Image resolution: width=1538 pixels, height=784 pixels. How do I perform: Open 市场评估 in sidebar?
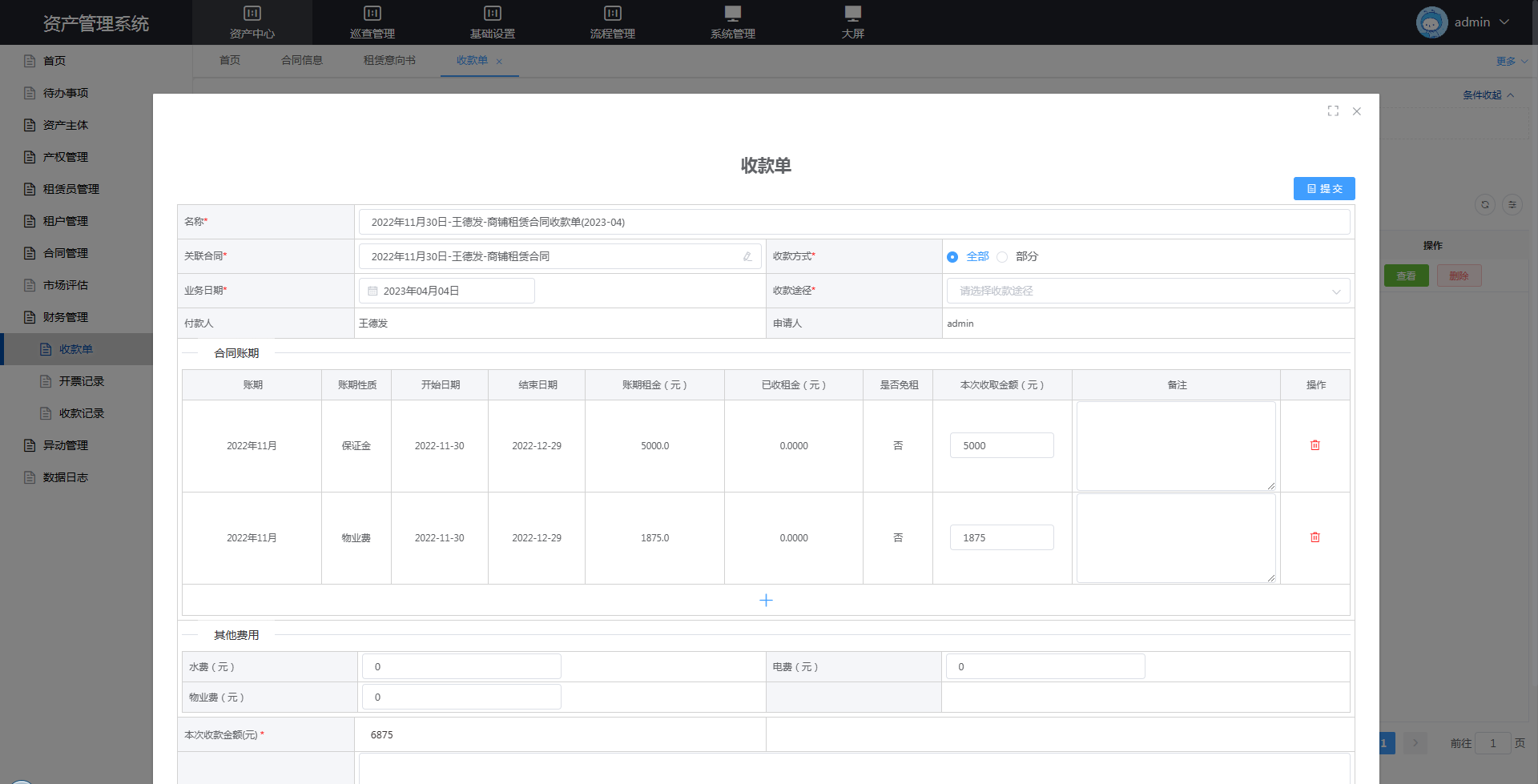coord(66,285)
